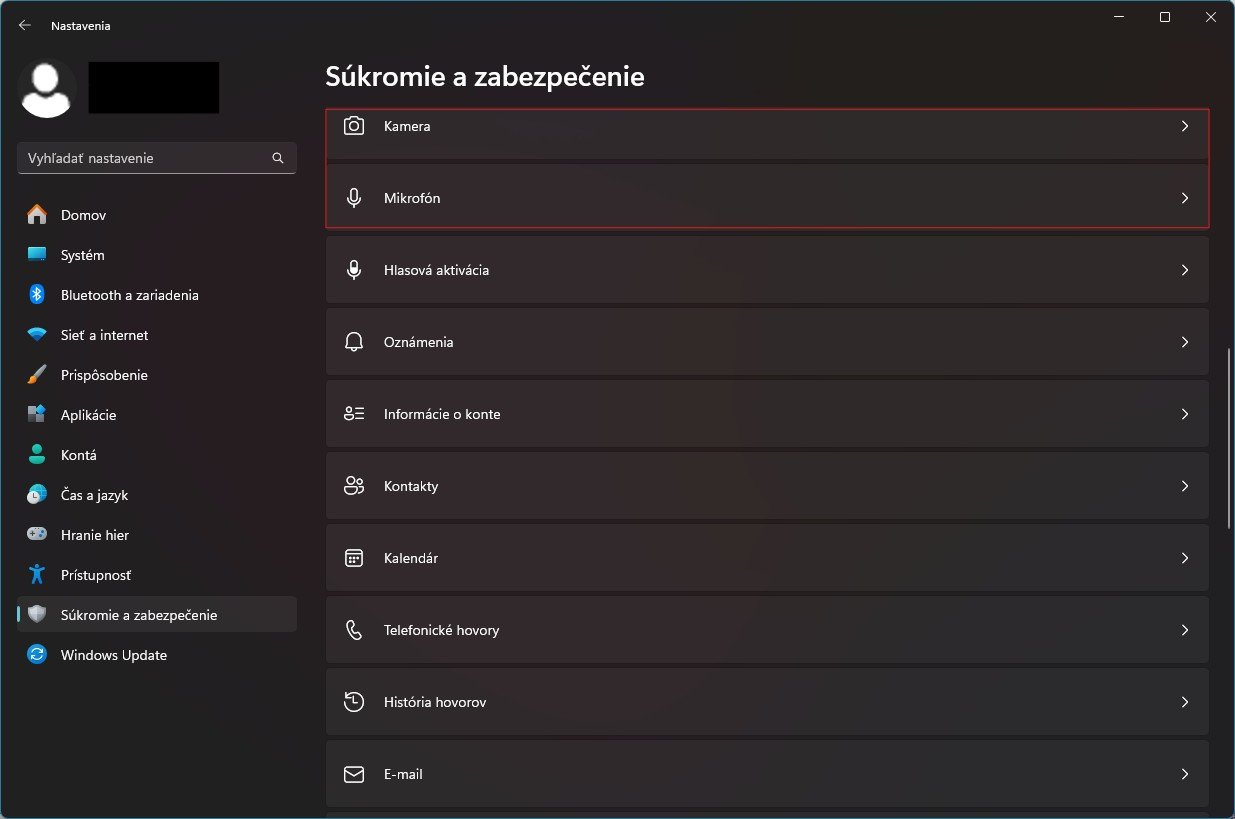Click the gamepad icon for Hranie hier
This screenshot has height=819, width=1235.
(x=37, y=535)
